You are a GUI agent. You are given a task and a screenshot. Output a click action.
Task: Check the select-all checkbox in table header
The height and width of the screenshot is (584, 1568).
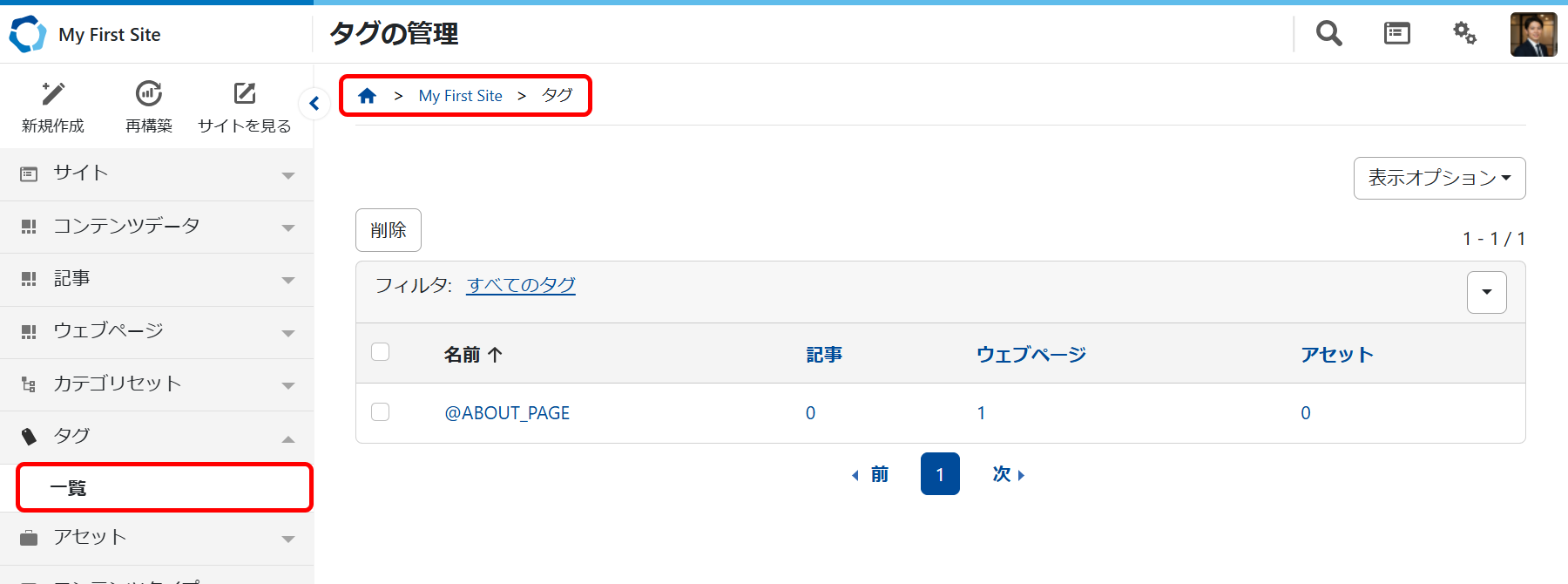click(x=380, y=350)
